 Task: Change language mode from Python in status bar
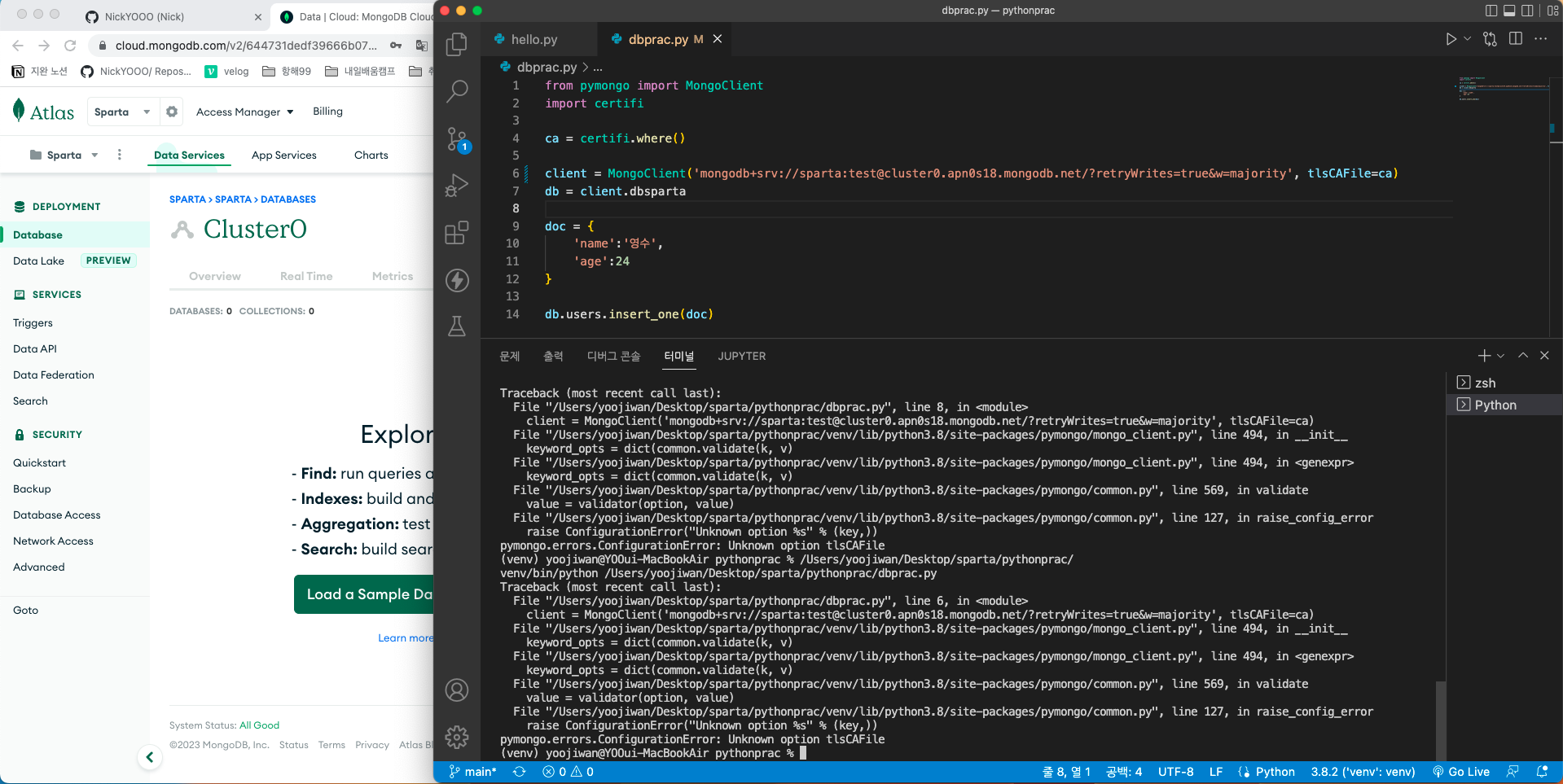[1275, 772]
